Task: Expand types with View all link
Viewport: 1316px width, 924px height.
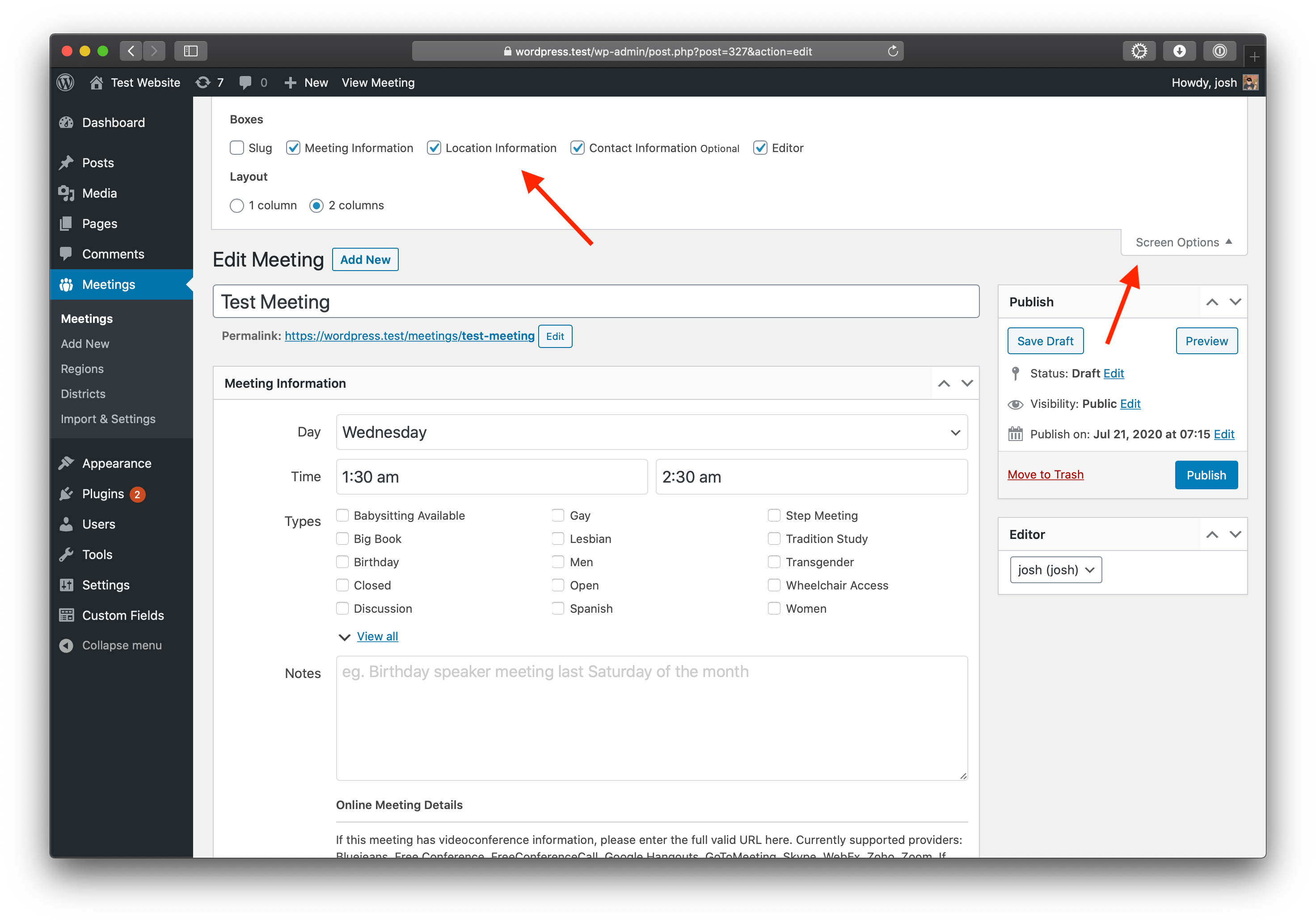Action: tap(377, 636)
